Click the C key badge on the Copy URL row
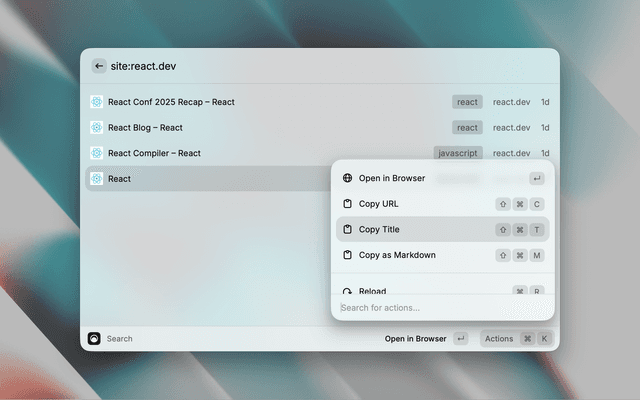This screenshot has width=640, height=400. coord(537,204)
